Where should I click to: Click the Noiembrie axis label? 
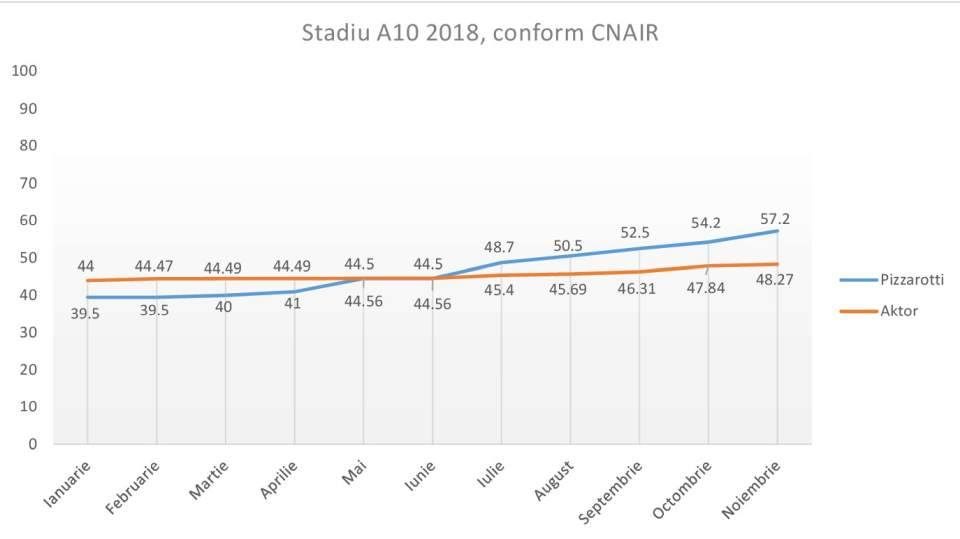pyautogui.click(x=751, y=490)
